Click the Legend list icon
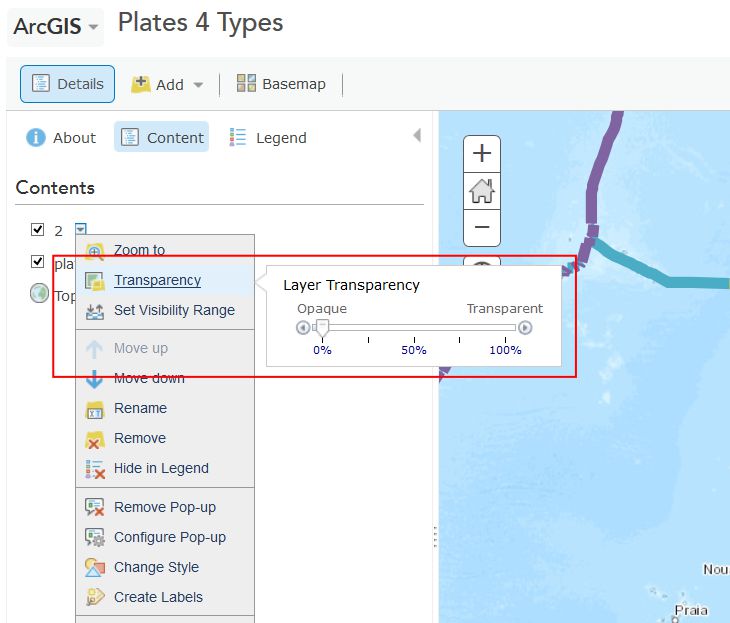The image size is (730, 623). pos(237,137)
